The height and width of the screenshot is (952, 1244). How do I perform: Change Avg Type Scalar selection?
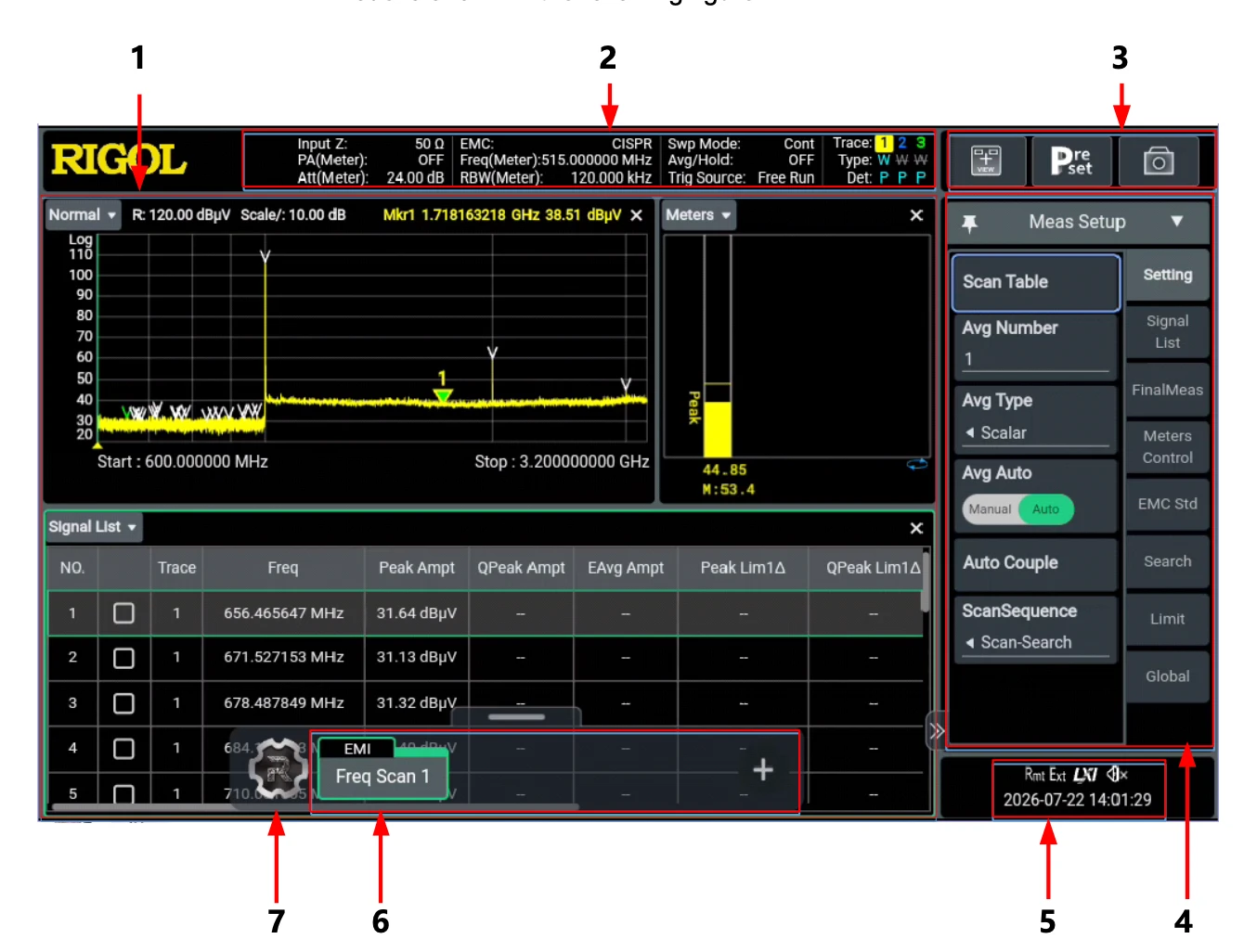tap(1036, 433)
